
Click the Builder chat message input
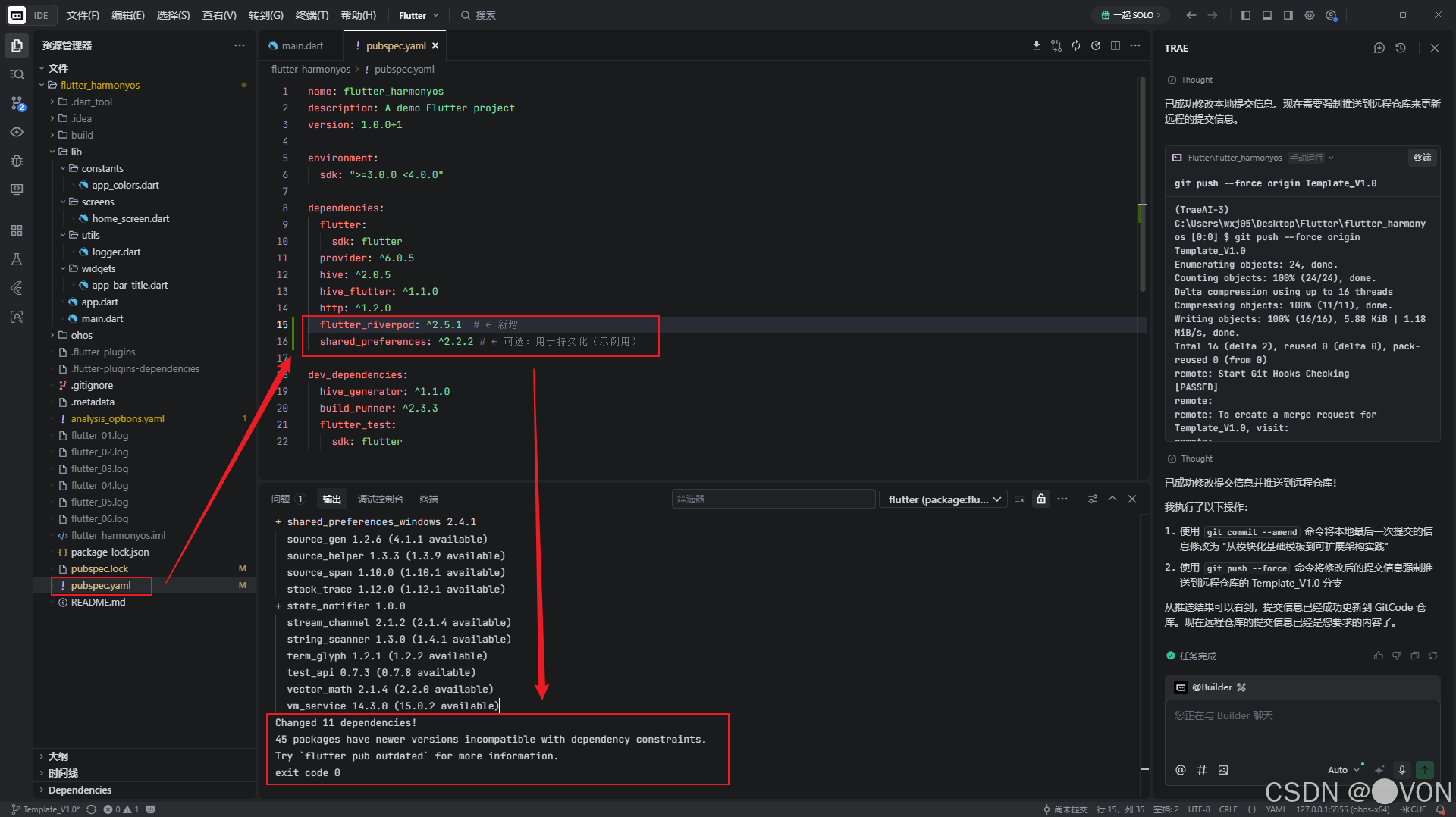pos(1302,728)
